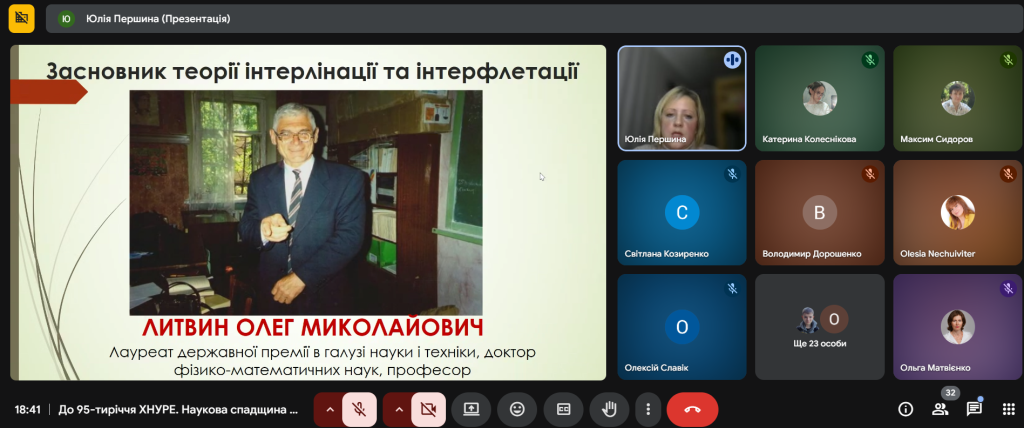
Task: Click the speaking indicator on Юлія Першина tile
Action: [731, 60]
